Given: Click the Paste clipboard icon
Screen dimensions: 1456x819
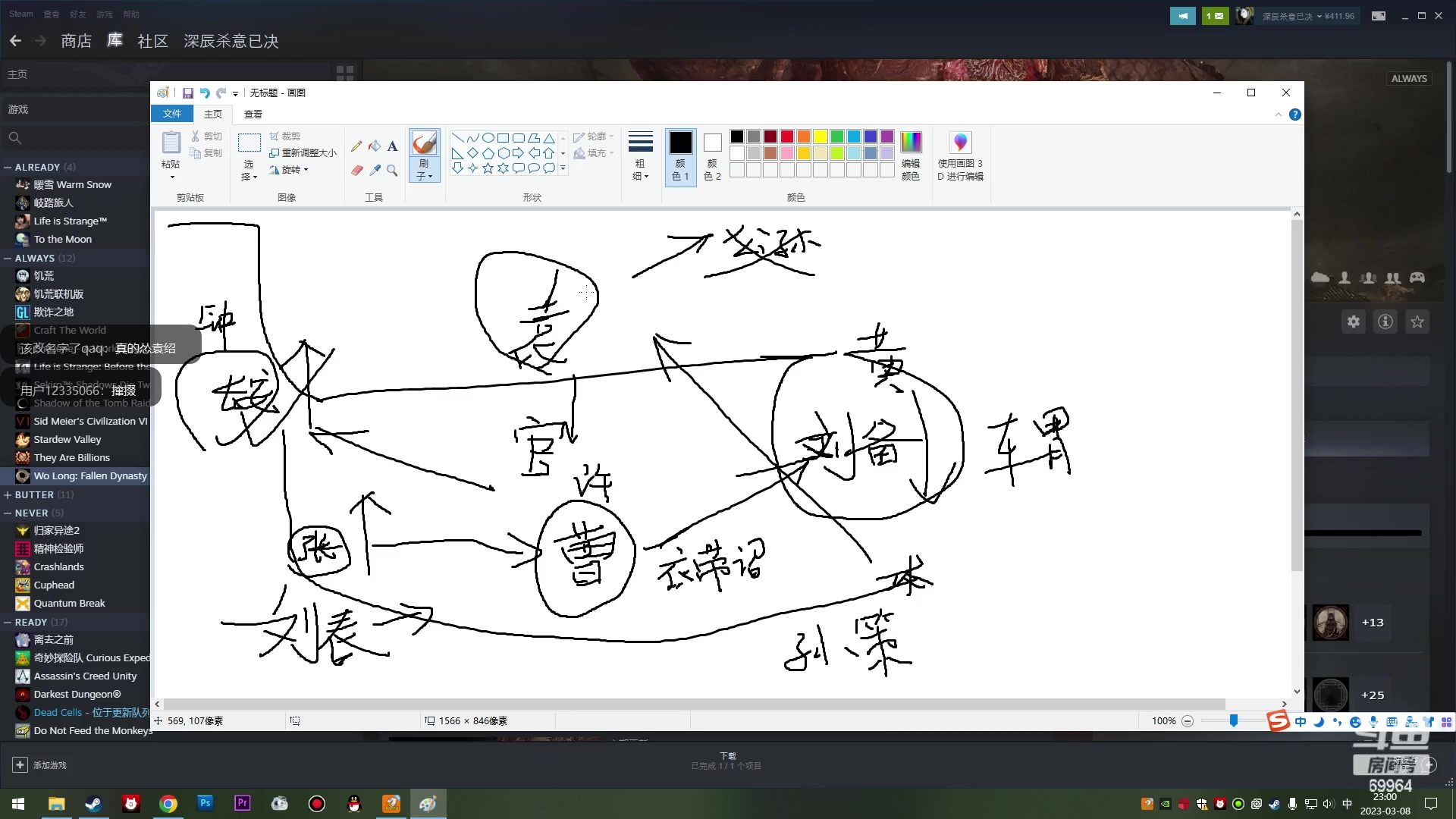Looking at the screenshot, I should (171, 143).
